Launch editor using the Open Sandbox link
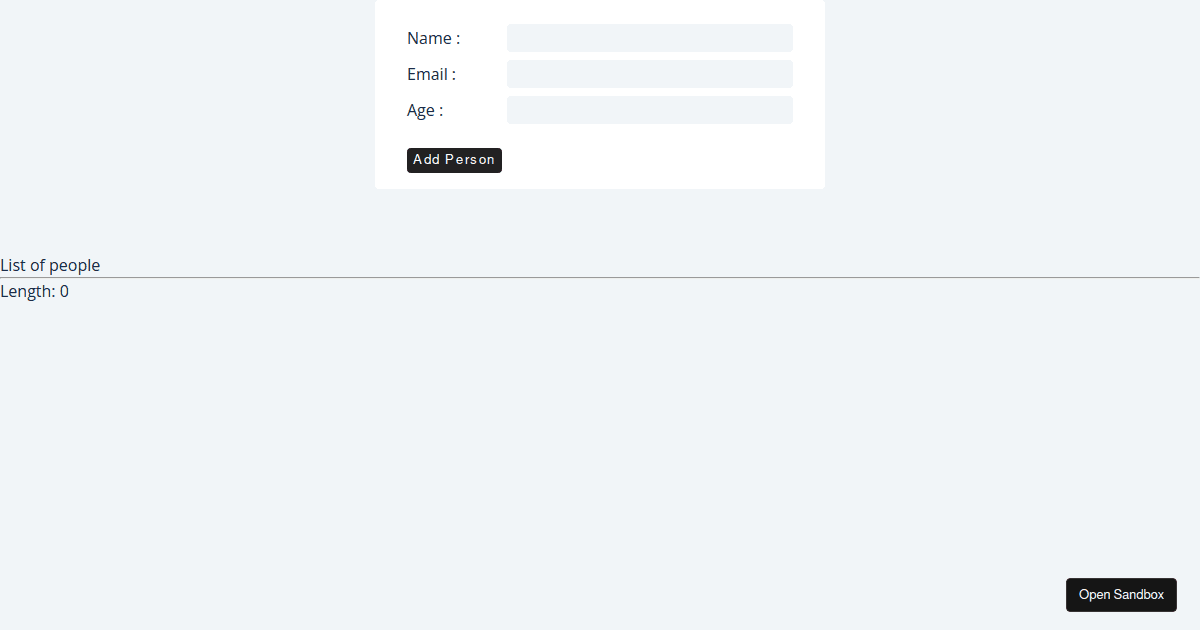This screenshot has height=630, width=1200. coord(1121,595)
